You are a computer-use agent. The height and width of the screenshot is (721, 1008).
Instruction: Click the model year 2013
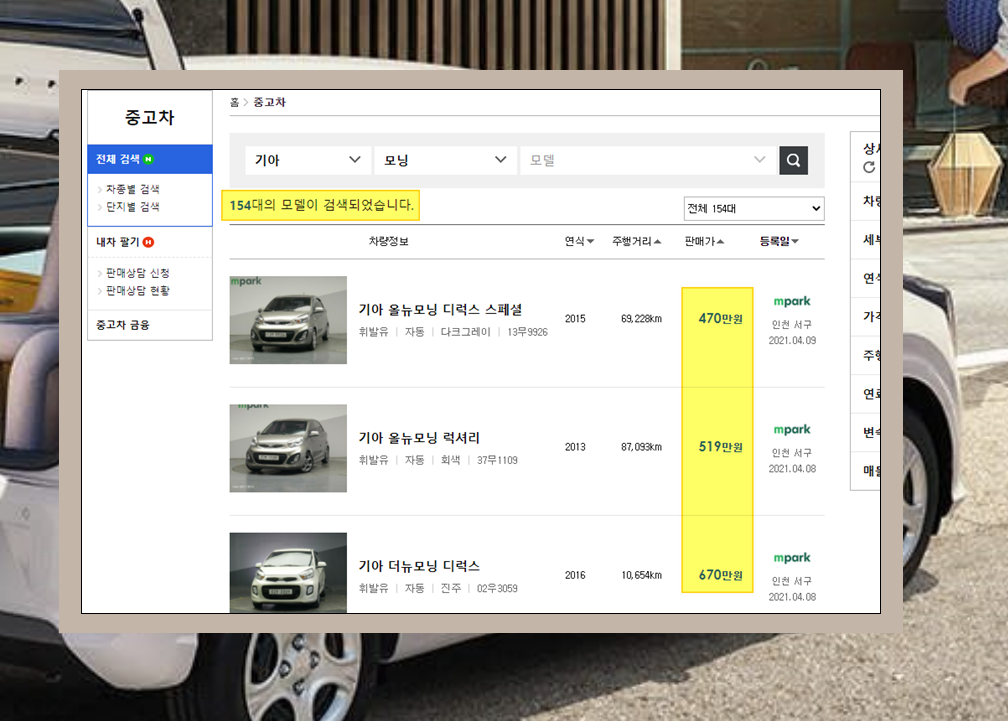tap(575, 447)
